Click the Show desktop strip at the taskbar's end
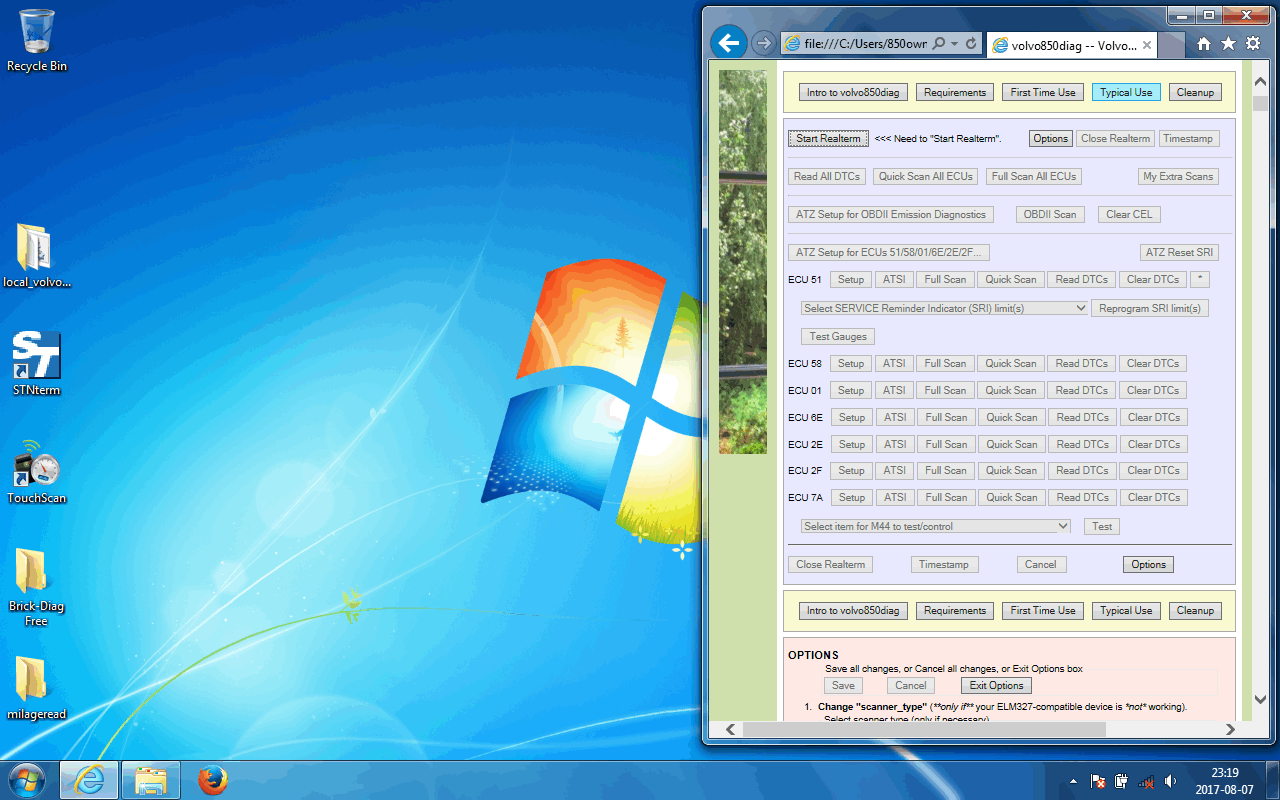 (1272, 781)
